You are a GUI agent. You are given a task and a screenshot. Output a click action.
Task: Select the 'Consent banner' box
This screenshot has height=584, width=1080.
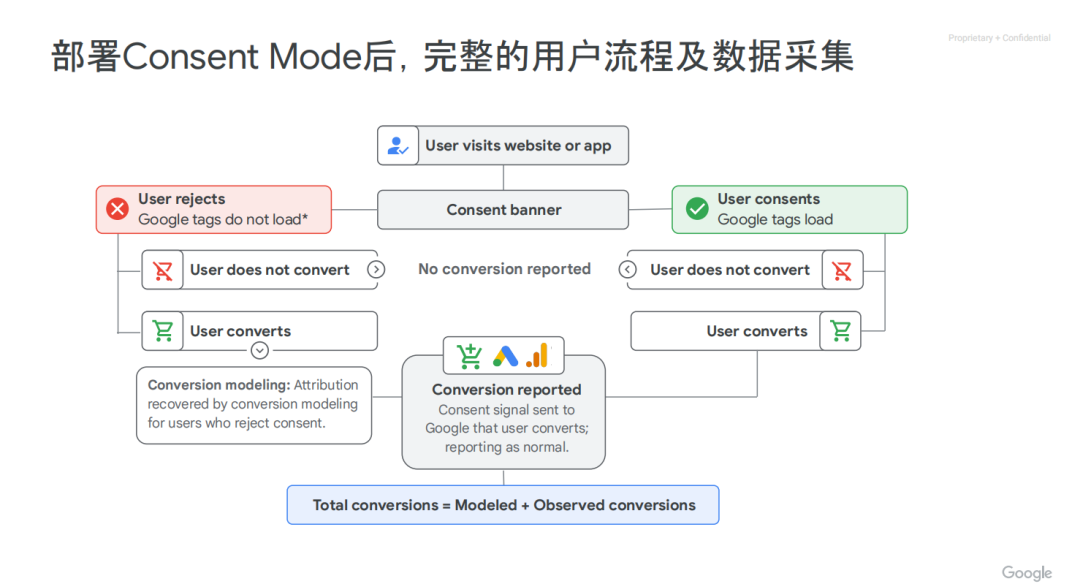coord(503,210)
